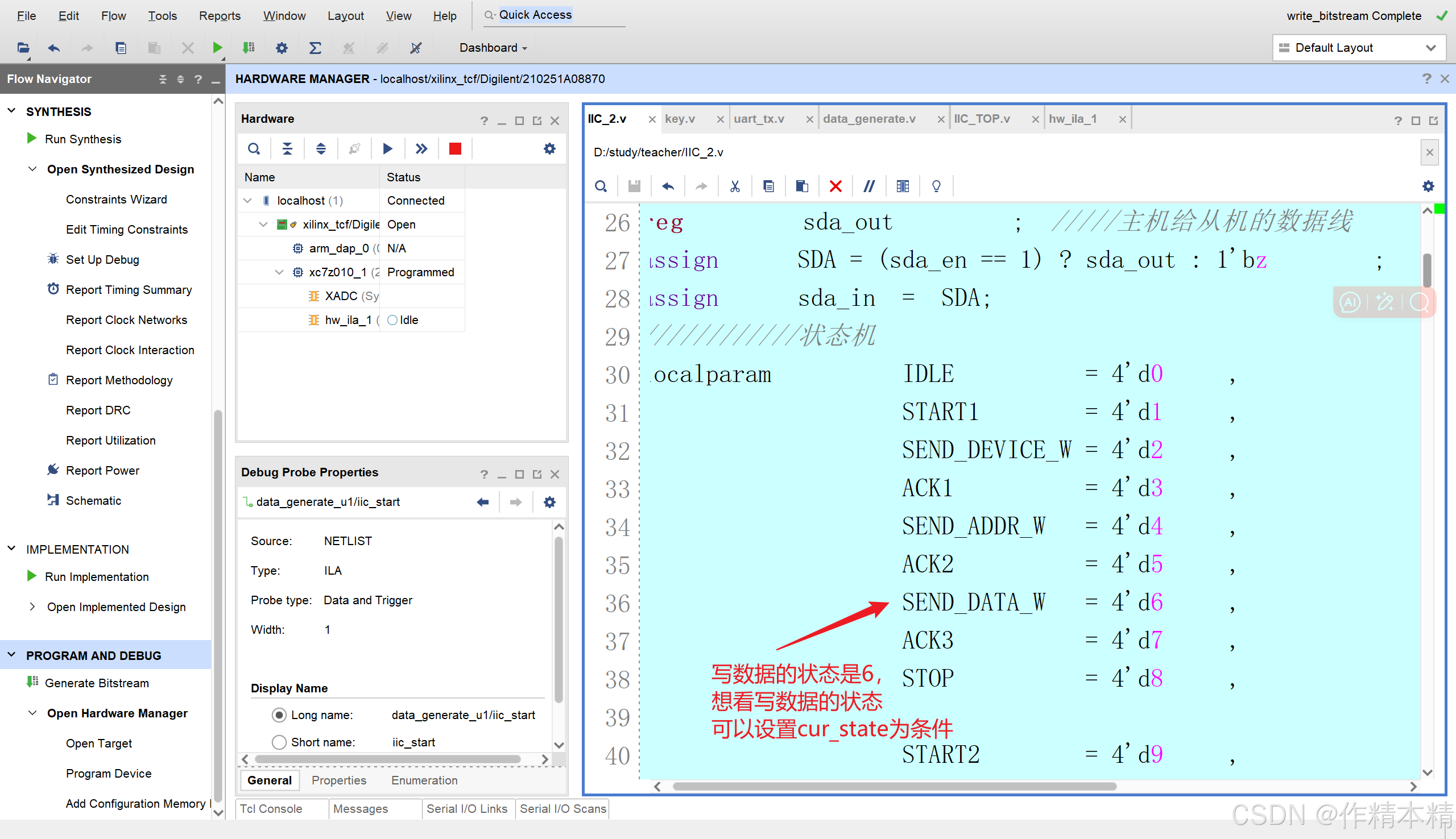Open the Reports menu
The height and width of the screenshot is (839, 1456).
[220, 15]
